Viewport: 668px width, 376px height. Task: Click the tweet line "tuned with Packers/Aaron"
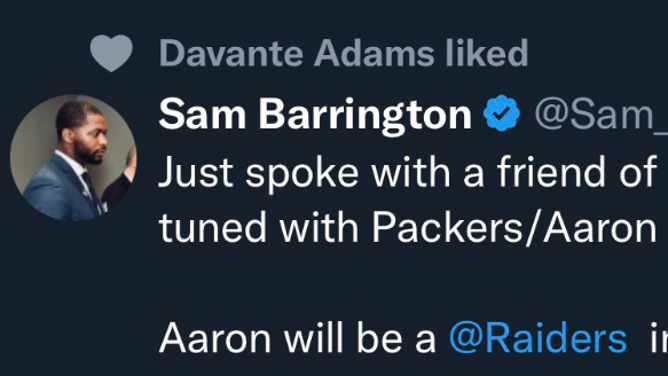pyautogui.click(x=407, y=227)
